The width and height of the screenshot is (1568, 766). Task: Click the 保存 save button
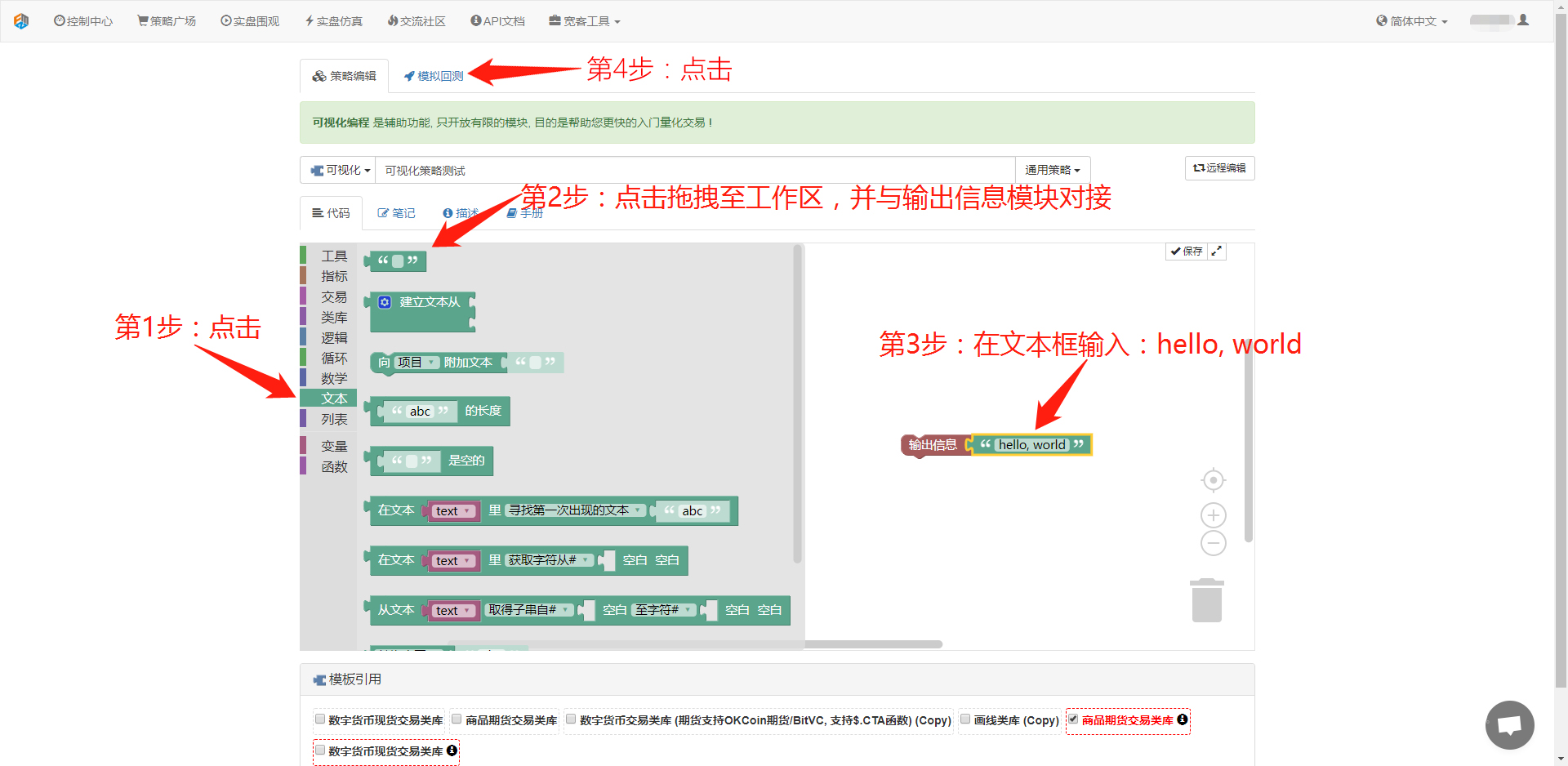pos(1187,252)
